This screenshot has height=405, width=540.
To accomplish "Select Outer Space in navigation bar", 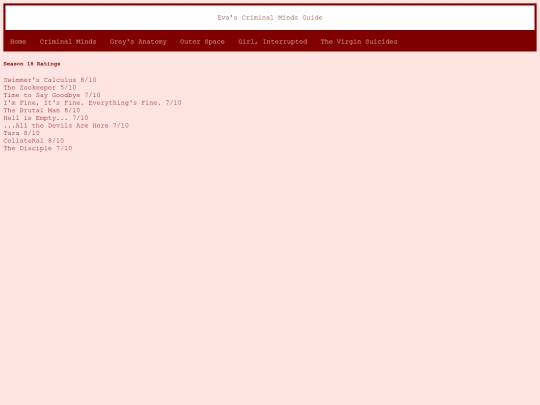I will 202,42.
